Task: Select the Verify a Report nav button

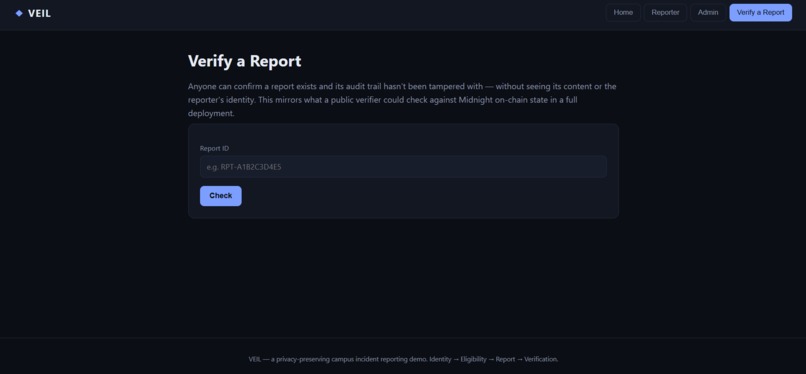Action: (760, 13)
